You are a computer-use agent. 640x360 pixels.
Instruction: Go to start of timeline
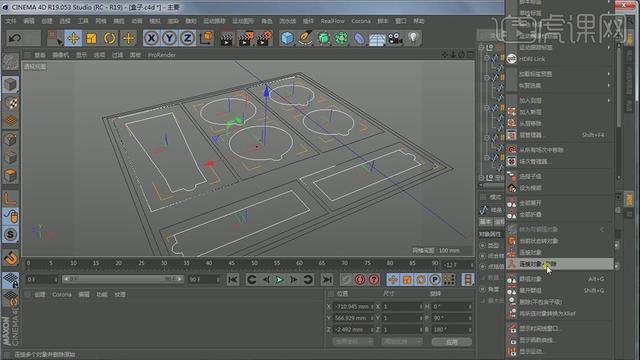[233, 280]
